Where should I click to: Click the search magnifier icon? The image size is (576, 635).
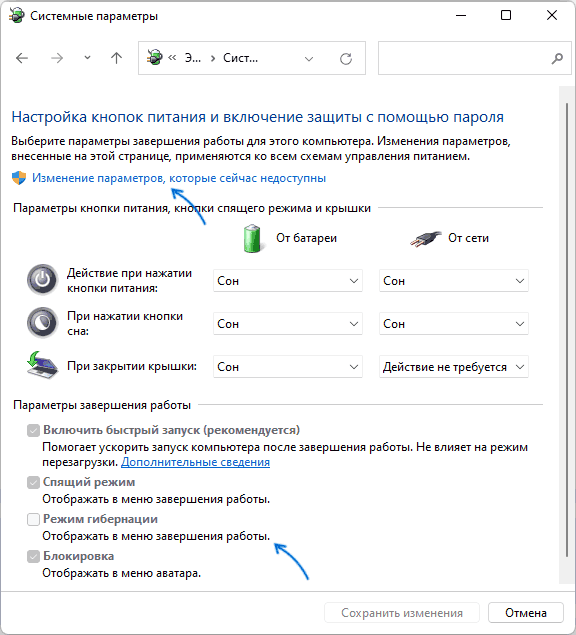click(x=557, y=59)
